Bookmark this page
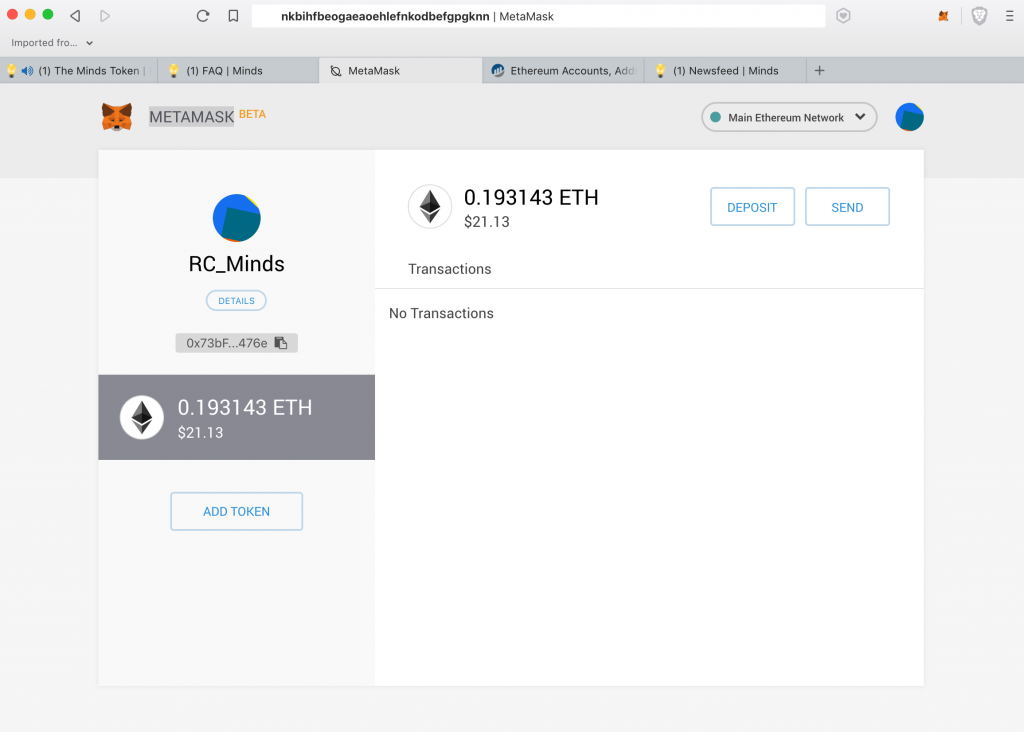 pyautogui.click(x=233, y=16)
